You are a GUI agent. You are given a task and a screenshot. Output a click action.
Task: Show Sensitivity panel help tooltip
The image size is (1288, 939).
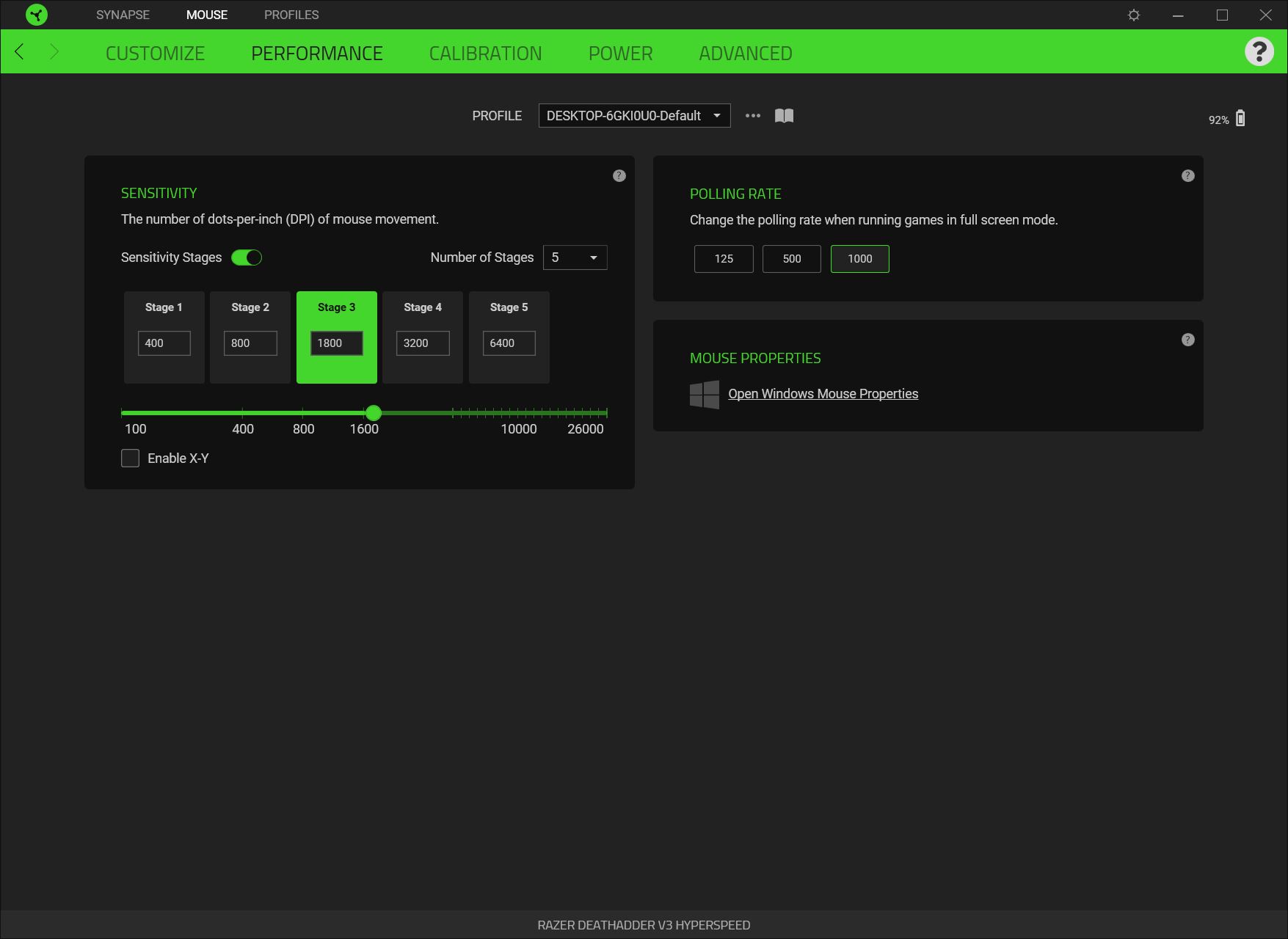pos(619,176)
